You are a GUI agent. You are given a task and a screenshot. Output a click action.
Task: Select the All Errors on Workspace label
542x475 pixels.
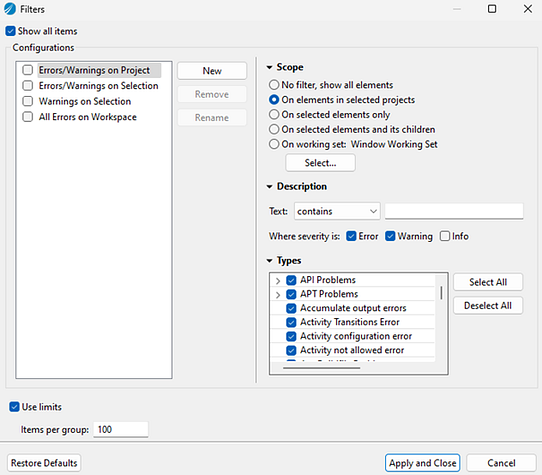88,117
